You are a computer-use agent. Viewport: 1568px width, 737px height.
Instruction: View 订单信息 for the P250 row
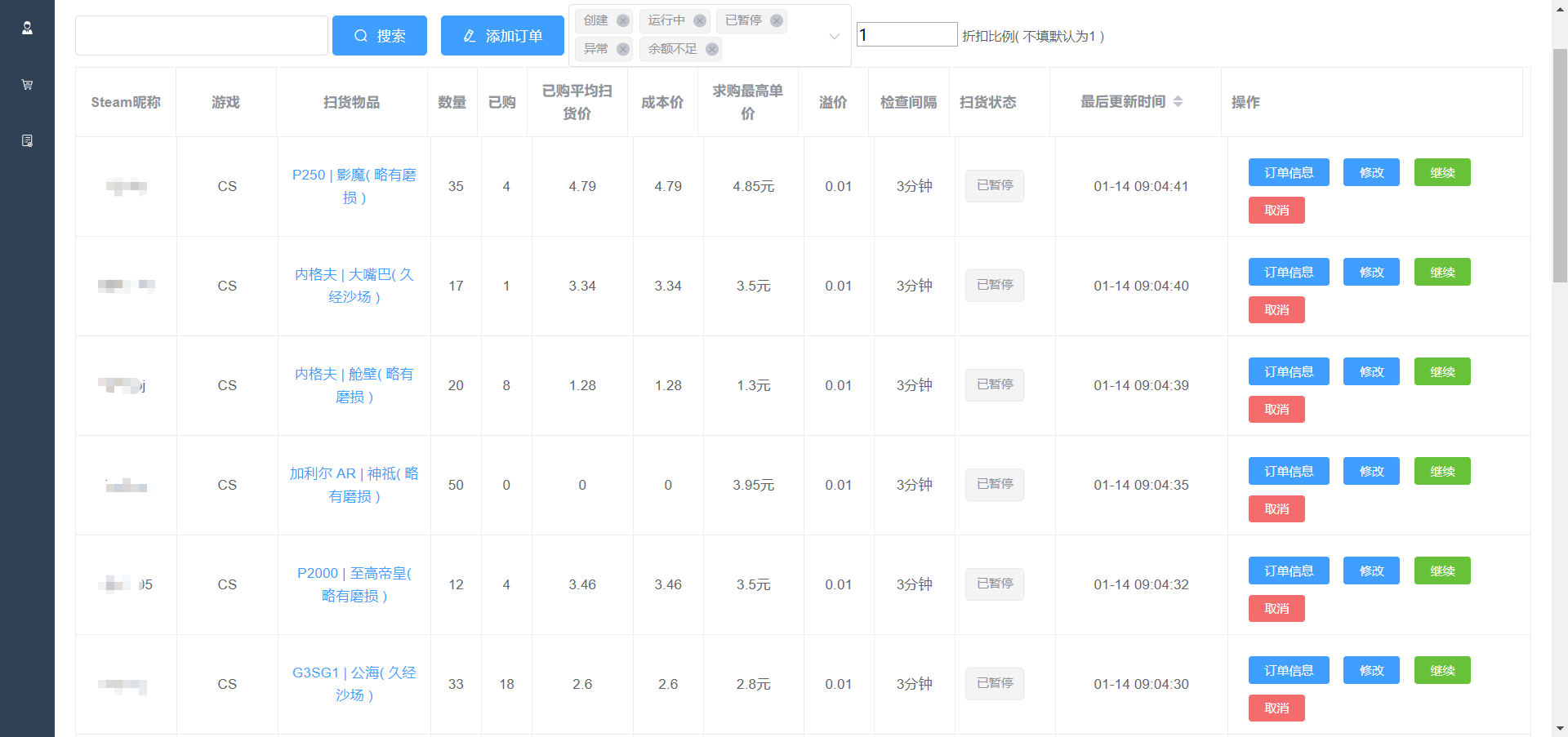1289,172
